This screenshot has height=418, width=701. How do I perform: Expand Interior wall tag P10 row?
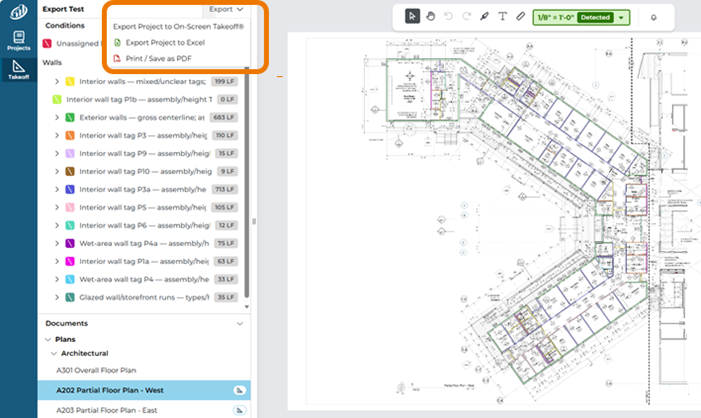point(57,171)
